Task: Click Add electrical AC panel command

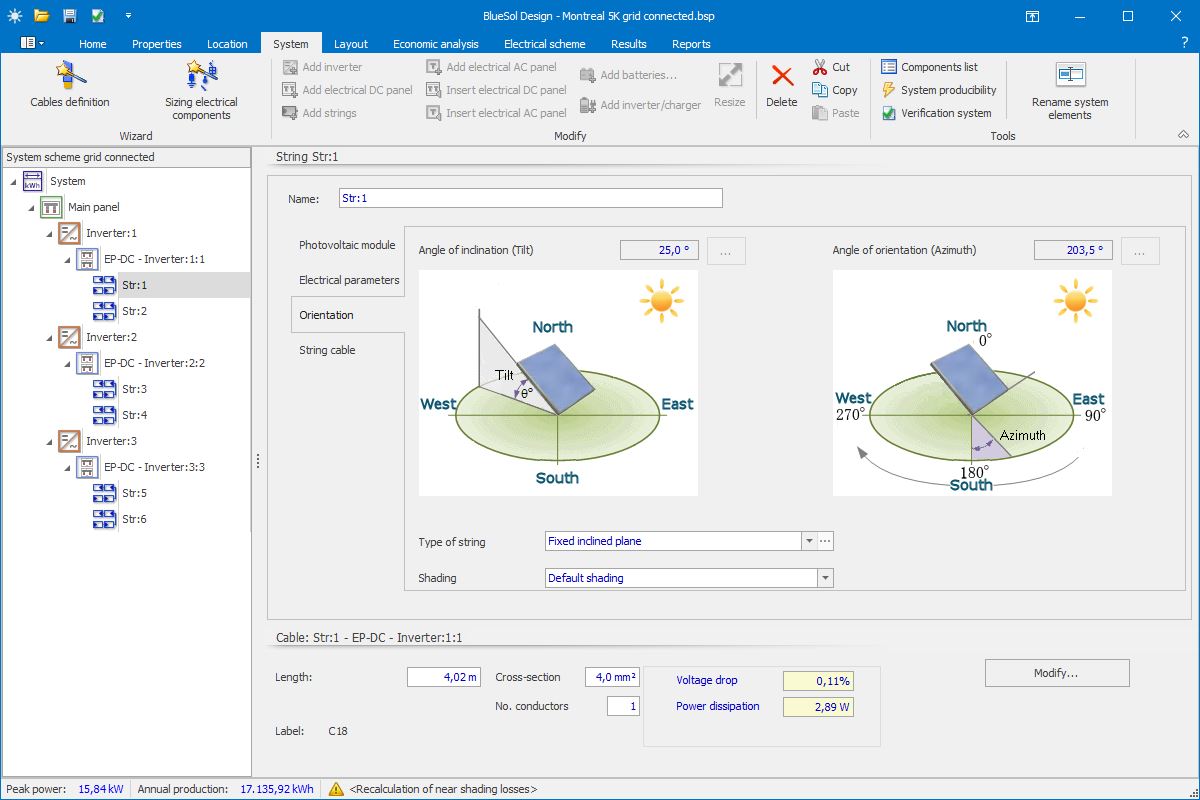Action: pos(491,67)
